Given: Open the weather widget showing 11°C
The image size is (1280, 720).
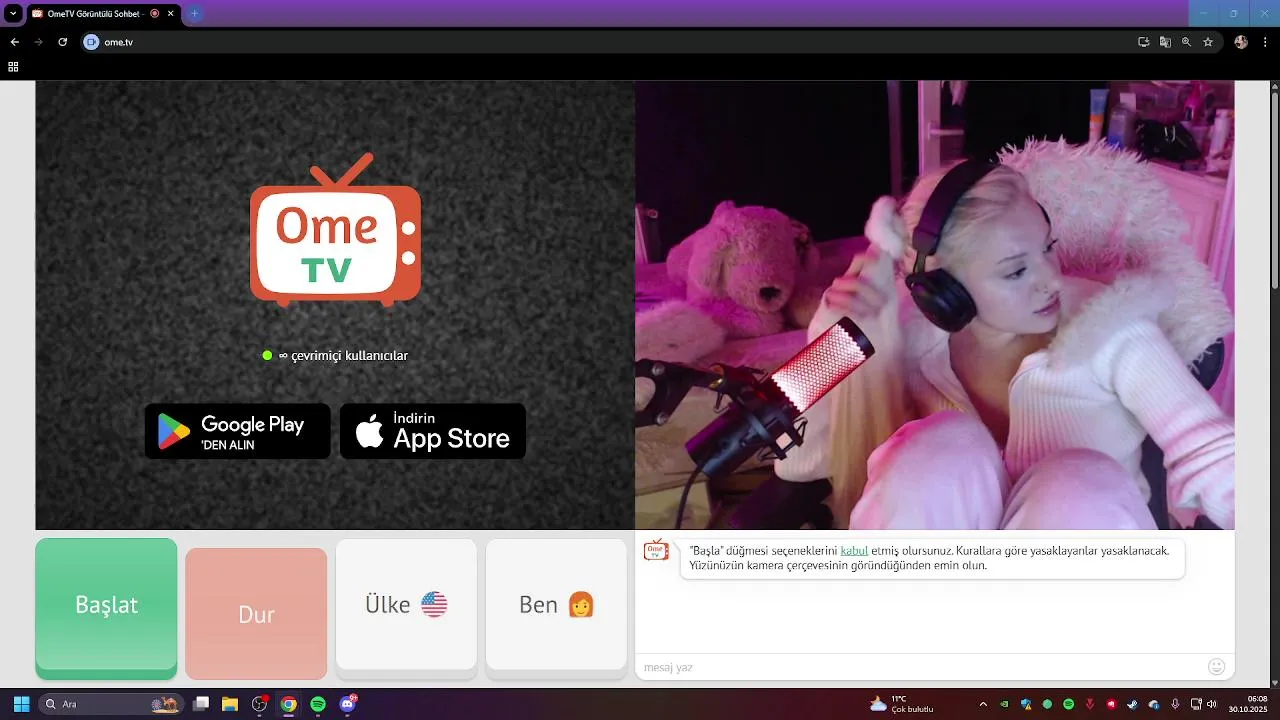Looking at the screenshot, I should [901, 704].
